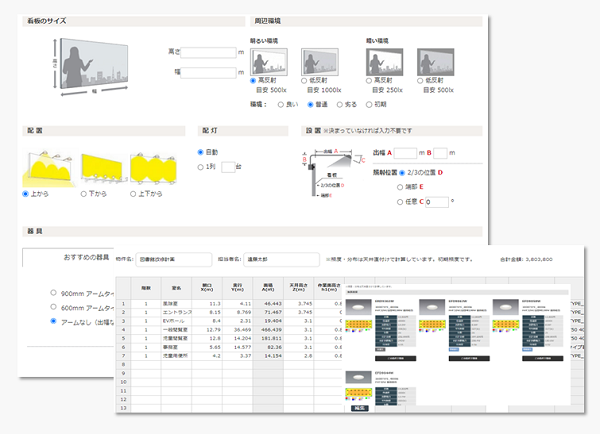Select the 上下から placement radio button
This screenshot has height=434, width=600.
[131, 193]
